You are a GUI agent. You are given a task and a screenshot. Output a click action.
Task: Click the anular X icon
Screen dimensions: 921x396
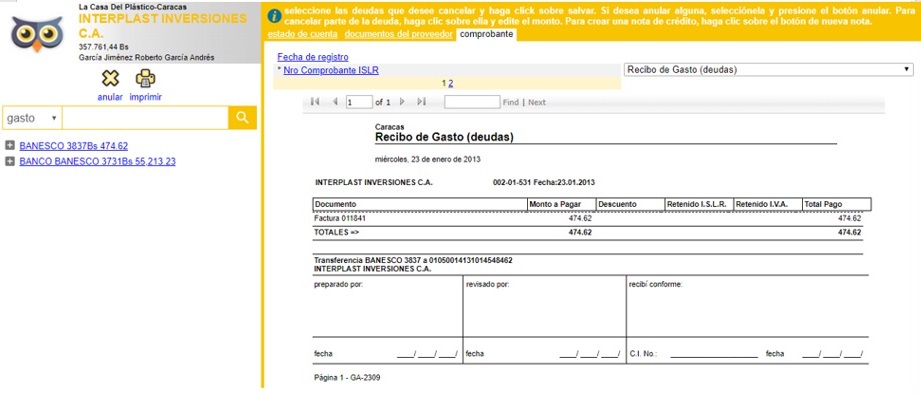tap(110, 78)
